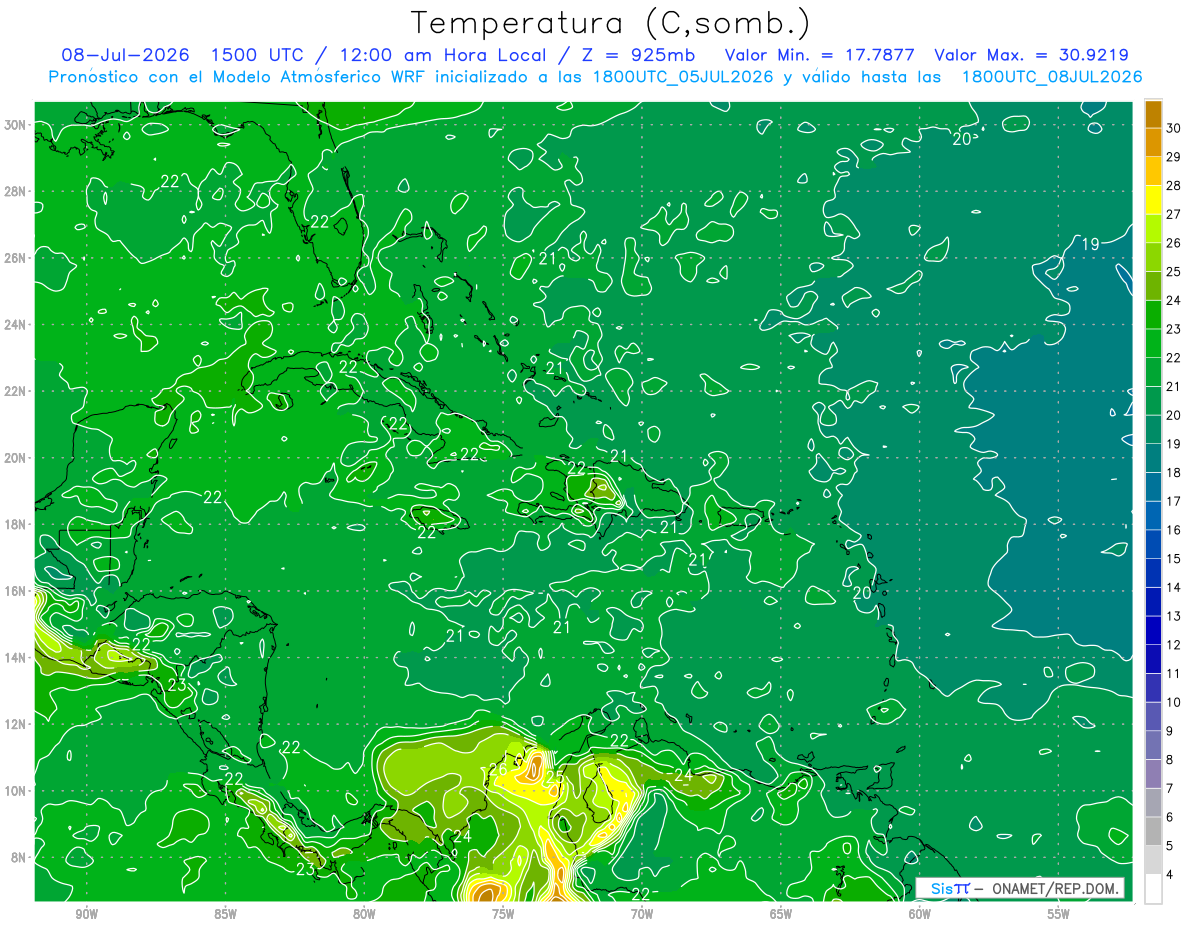Click the 10N latitude axis label
The image size is (1200, 927).
(15, 791)
